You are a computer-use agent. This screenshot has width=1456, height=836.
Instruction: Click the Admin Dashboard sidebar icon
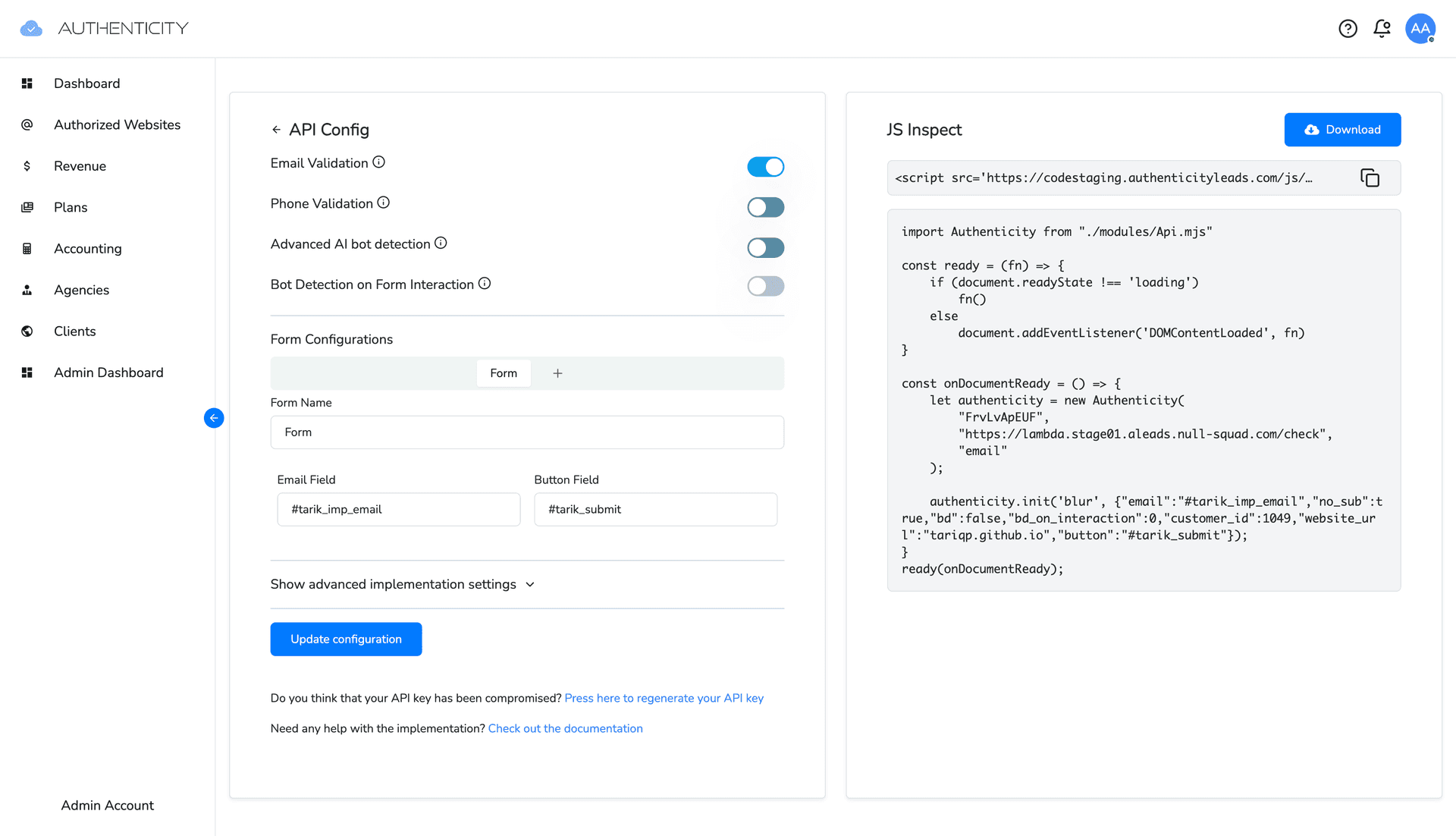27,372
